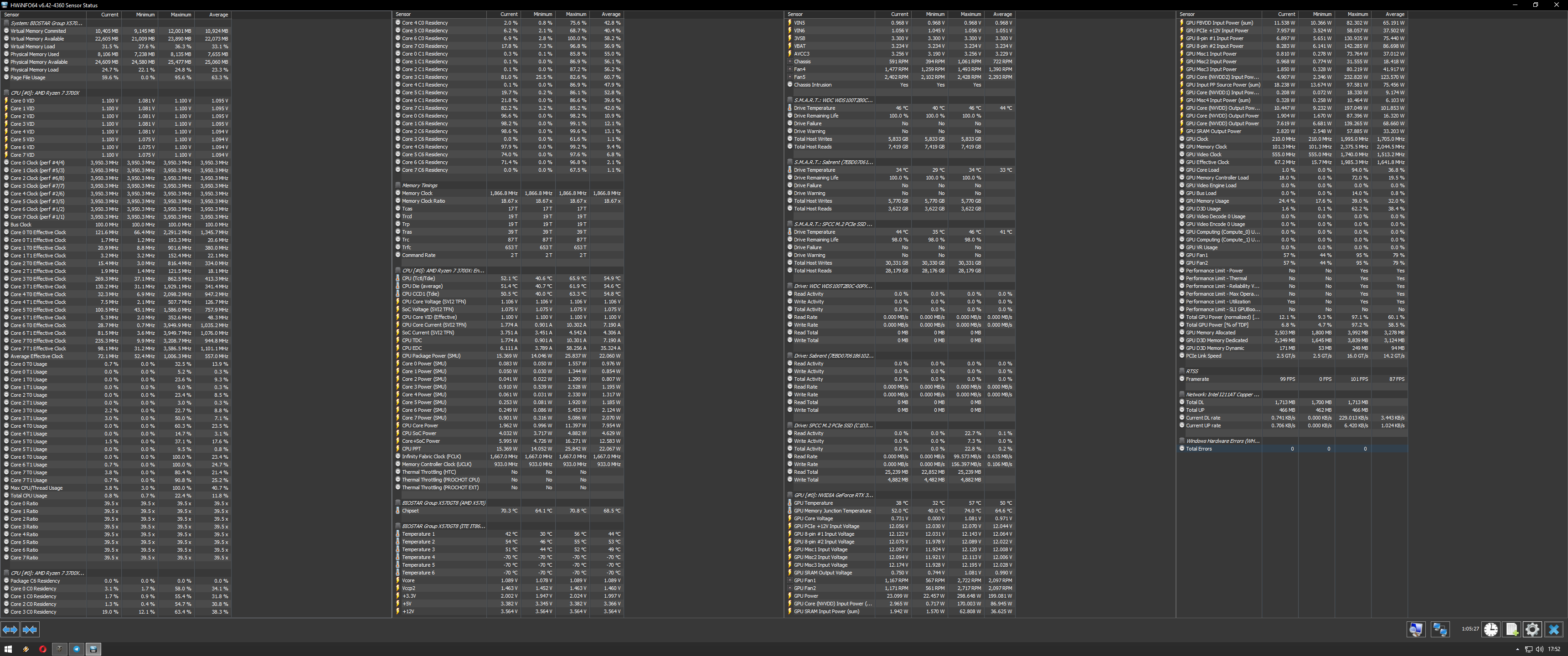
Task: Open the summary window monitor-magnifier icon
Action: tap(1416, 630)
